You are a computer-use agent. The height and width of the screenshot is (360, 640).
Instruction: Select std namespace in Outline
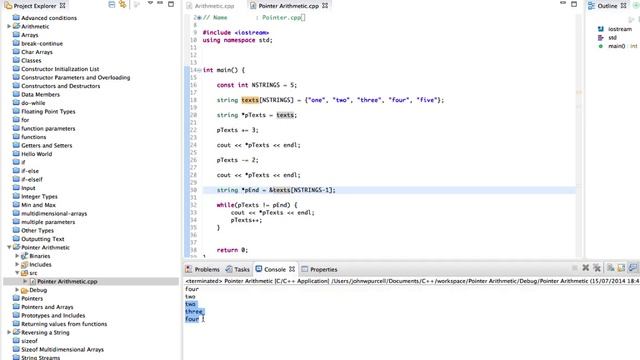click(612, 38)
